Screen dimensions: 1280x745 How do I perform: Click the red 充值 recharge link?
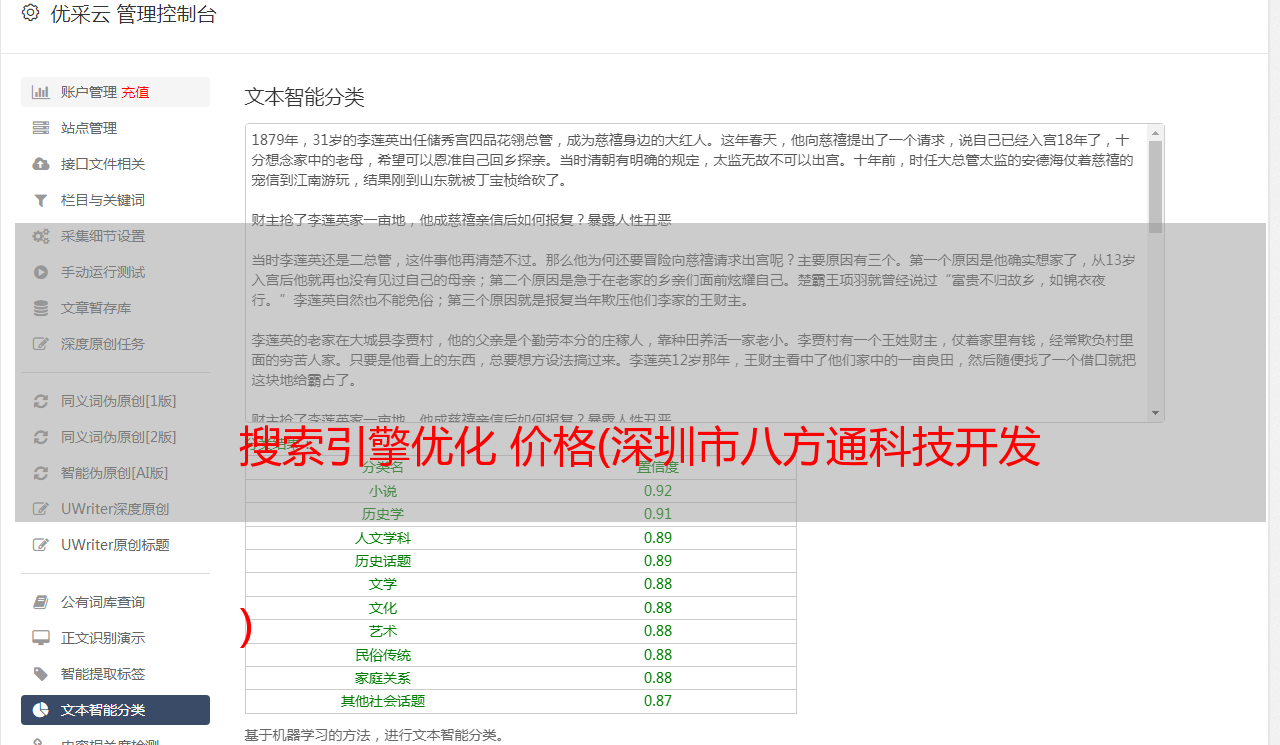point(135,92)
